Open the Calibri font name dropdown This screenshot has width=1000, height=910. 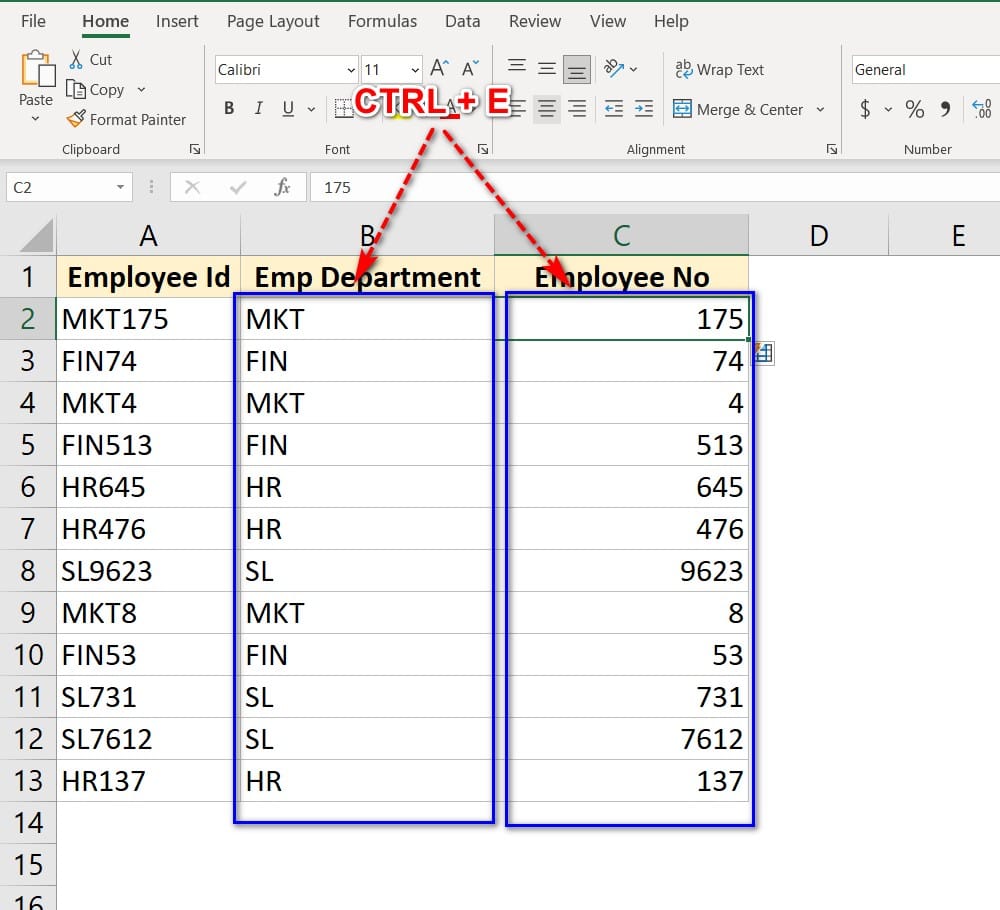coord(350,70)
